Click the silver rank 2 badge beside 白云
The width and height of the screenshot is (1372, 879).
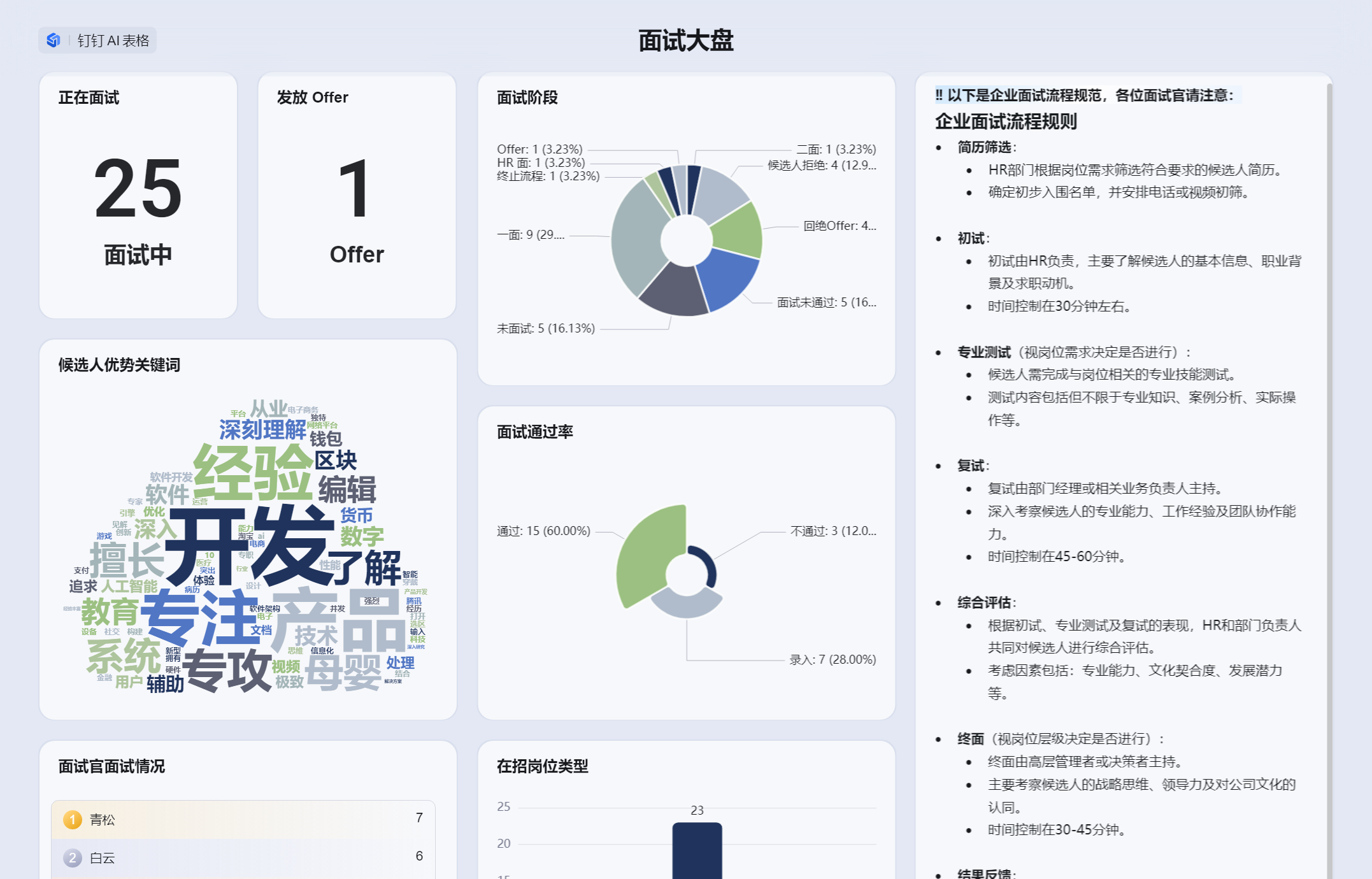[73, 857]
